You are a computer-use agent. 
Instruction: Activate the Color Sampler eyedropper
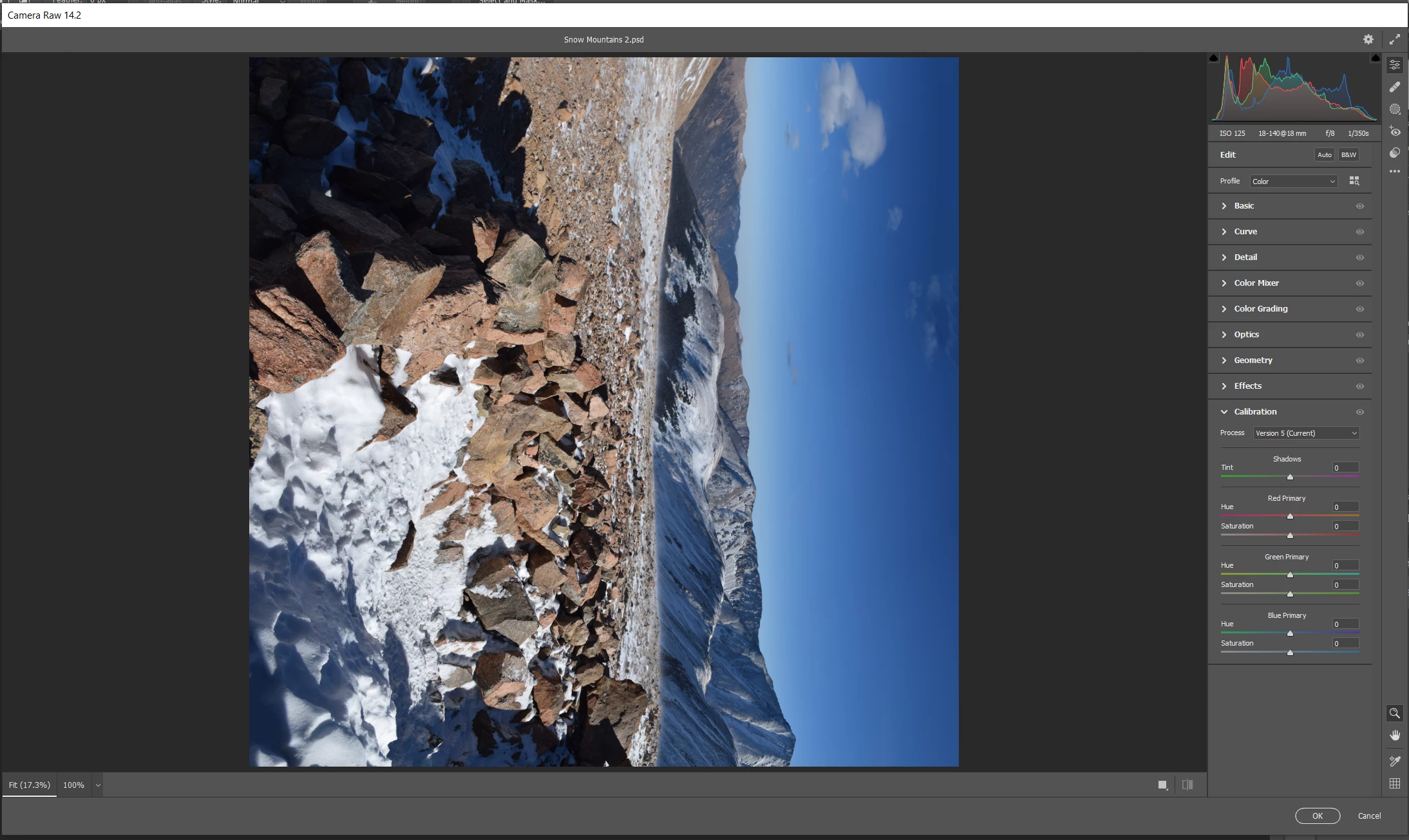tap(1395, 761)
